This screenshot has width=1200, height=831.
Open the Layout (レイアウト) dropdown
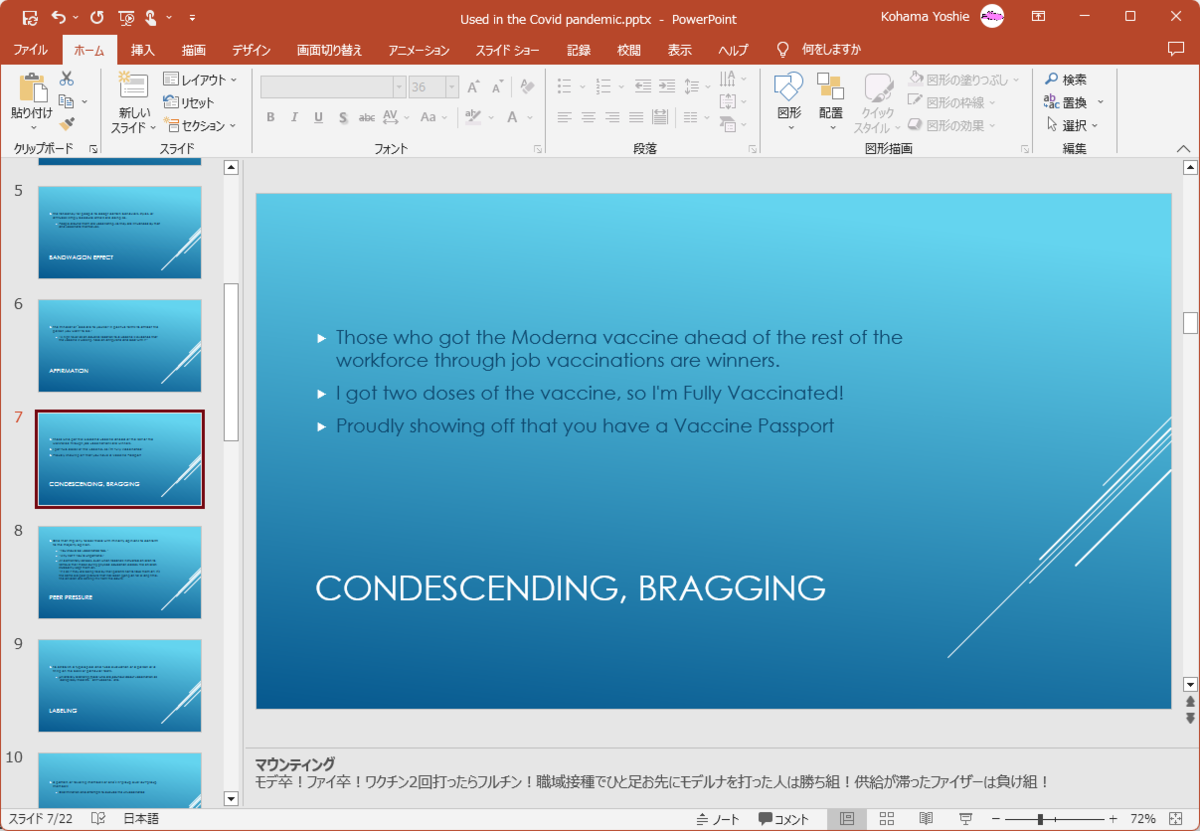(200, 79)
